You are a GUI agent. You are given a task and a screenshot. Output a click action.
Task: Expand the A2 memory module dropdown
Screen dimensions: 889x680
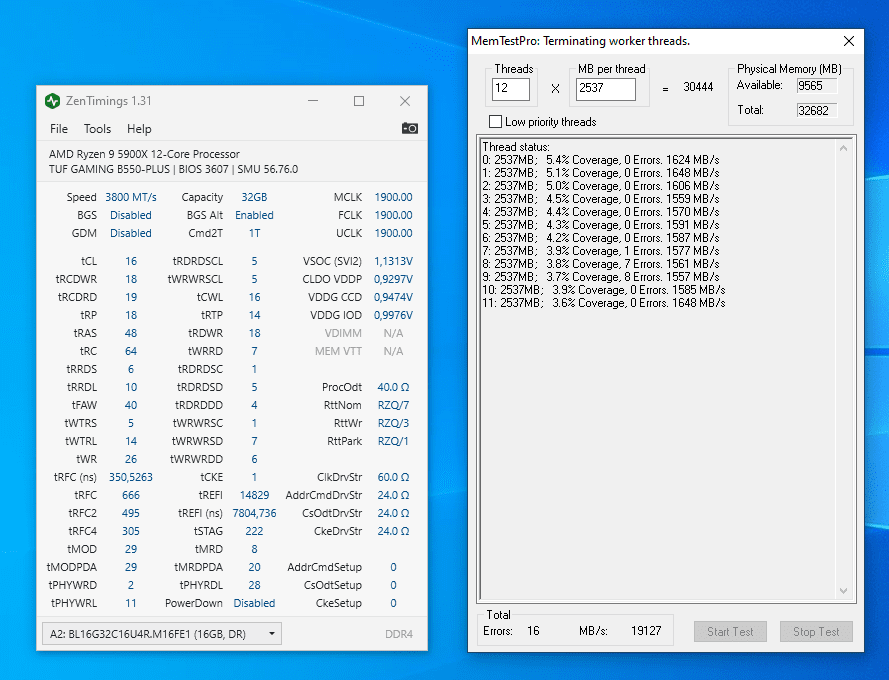[162, 634]
